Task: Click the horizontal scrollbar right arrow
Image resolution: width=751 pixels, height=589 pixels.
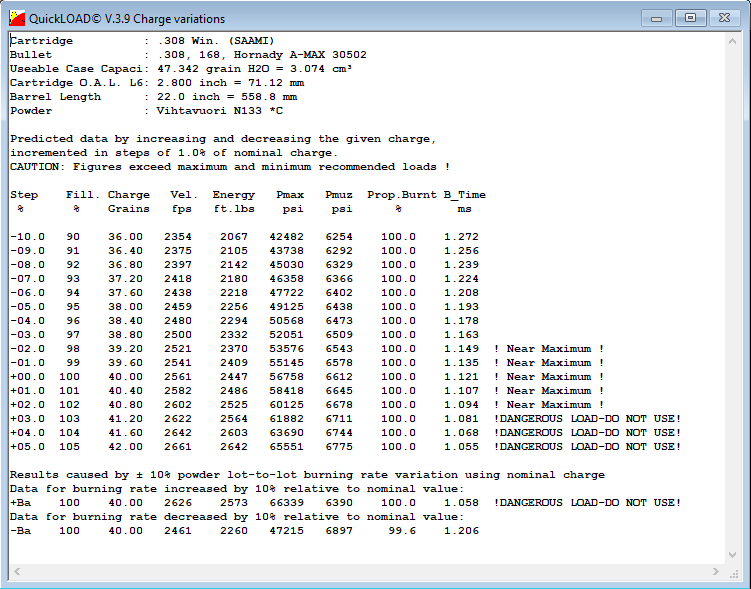Action: coord(716,571)
